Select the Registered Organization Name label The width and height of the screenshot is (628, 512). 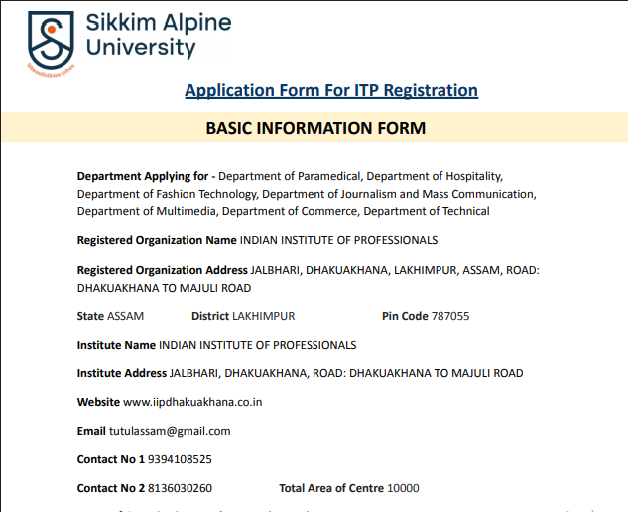[x=156, y=240]
